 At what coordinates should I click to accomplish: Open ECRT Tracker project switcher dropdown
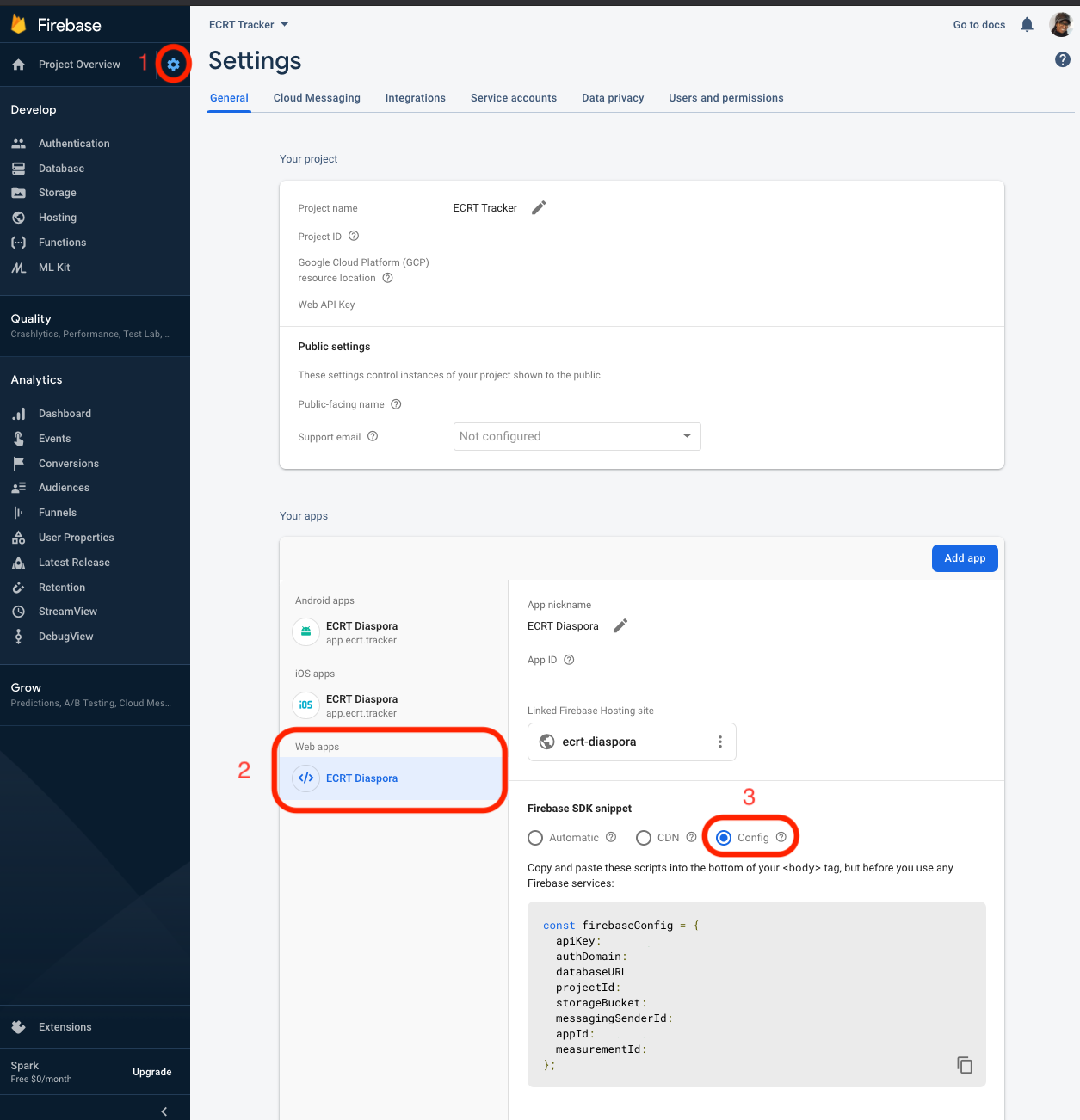249,25
